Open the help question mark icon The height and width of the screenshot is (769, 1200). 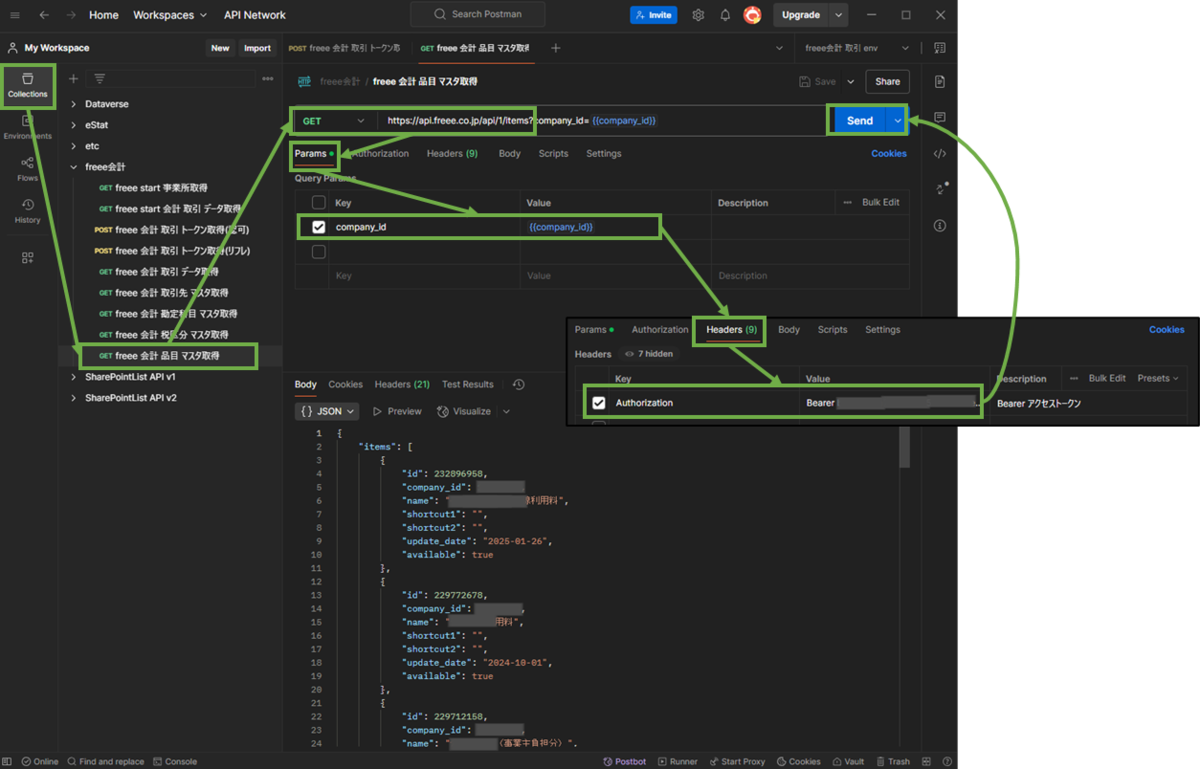(947, 761)
